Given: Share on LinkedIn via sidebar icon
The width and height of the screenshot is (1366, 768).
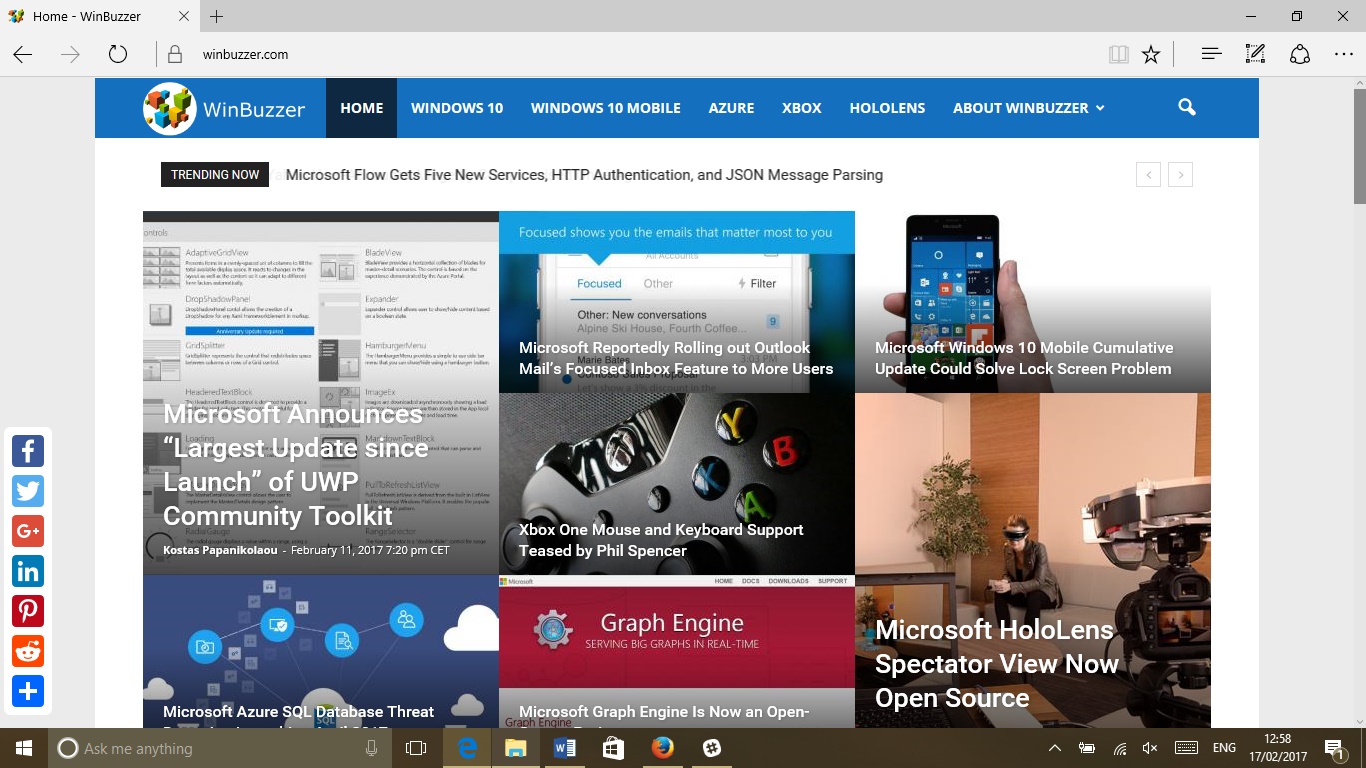Looking at the screenshot, I should 28,571.
